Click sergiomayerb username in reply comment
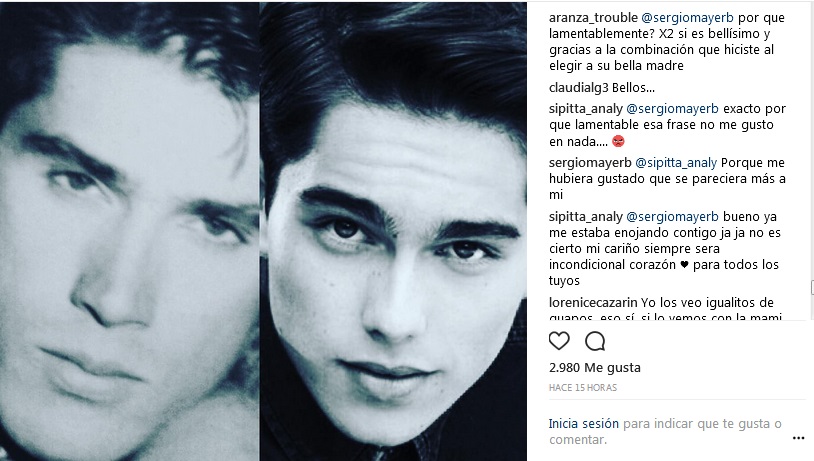 tap(590, 163)
